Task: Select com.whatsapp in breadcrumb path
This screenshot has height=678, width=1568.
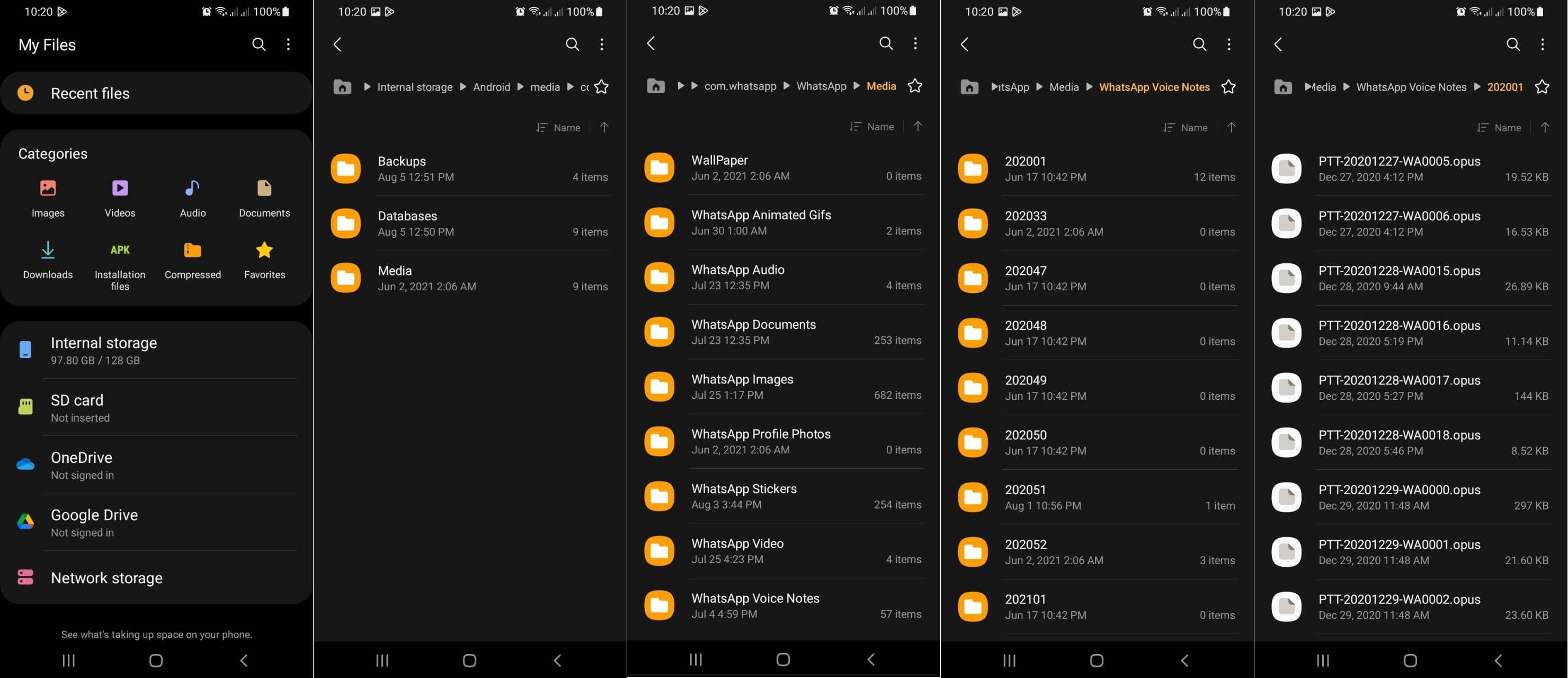Action: coord(740,86)
